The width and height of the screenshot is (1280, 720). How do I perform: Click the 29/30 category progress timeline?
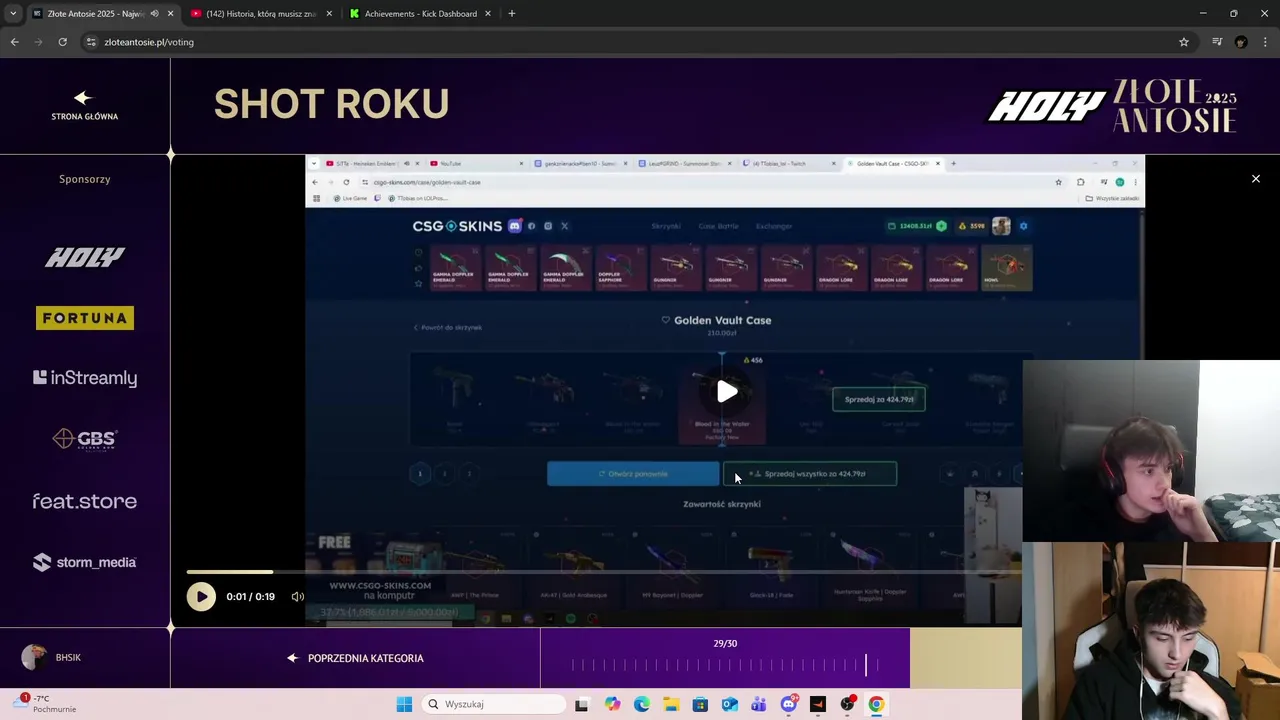pyautogui.click(x=725, y=665)
